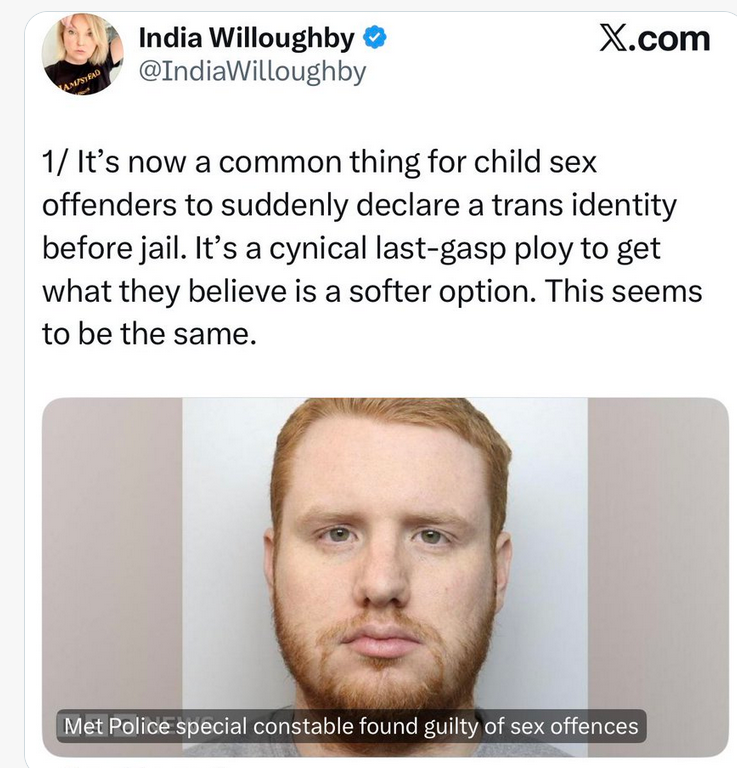Screen dimensions: 737x768
Task: Click 'guilty of sex offences' in the caption
Action: 531,726
